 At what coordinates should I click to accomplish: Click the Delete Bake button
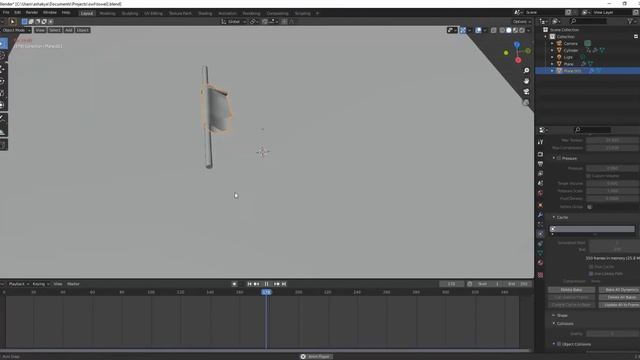571,290
